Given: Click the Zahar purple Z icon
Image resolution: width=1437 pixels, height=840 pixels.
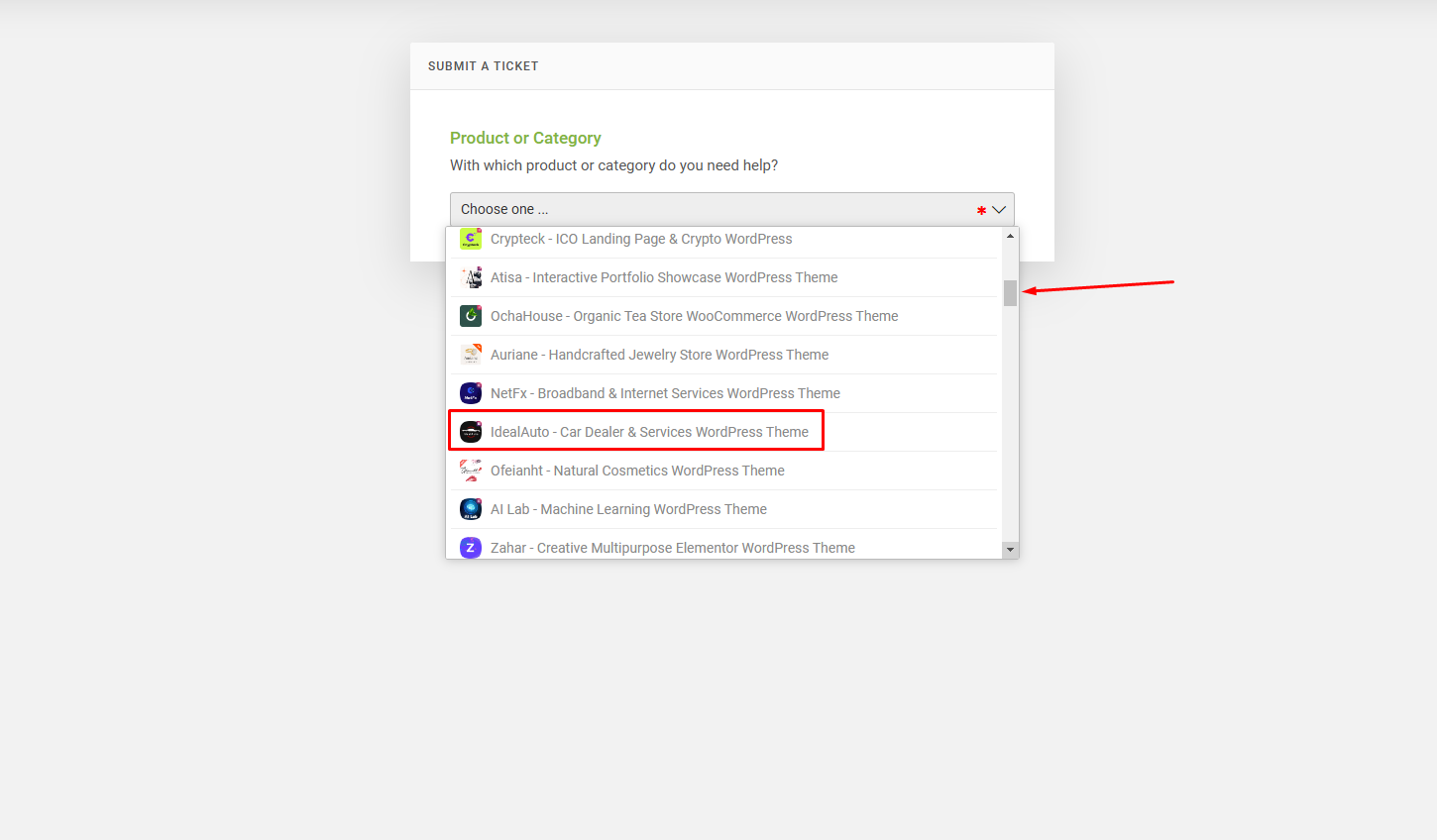Looking at the screenshot, I should point(471,548).
